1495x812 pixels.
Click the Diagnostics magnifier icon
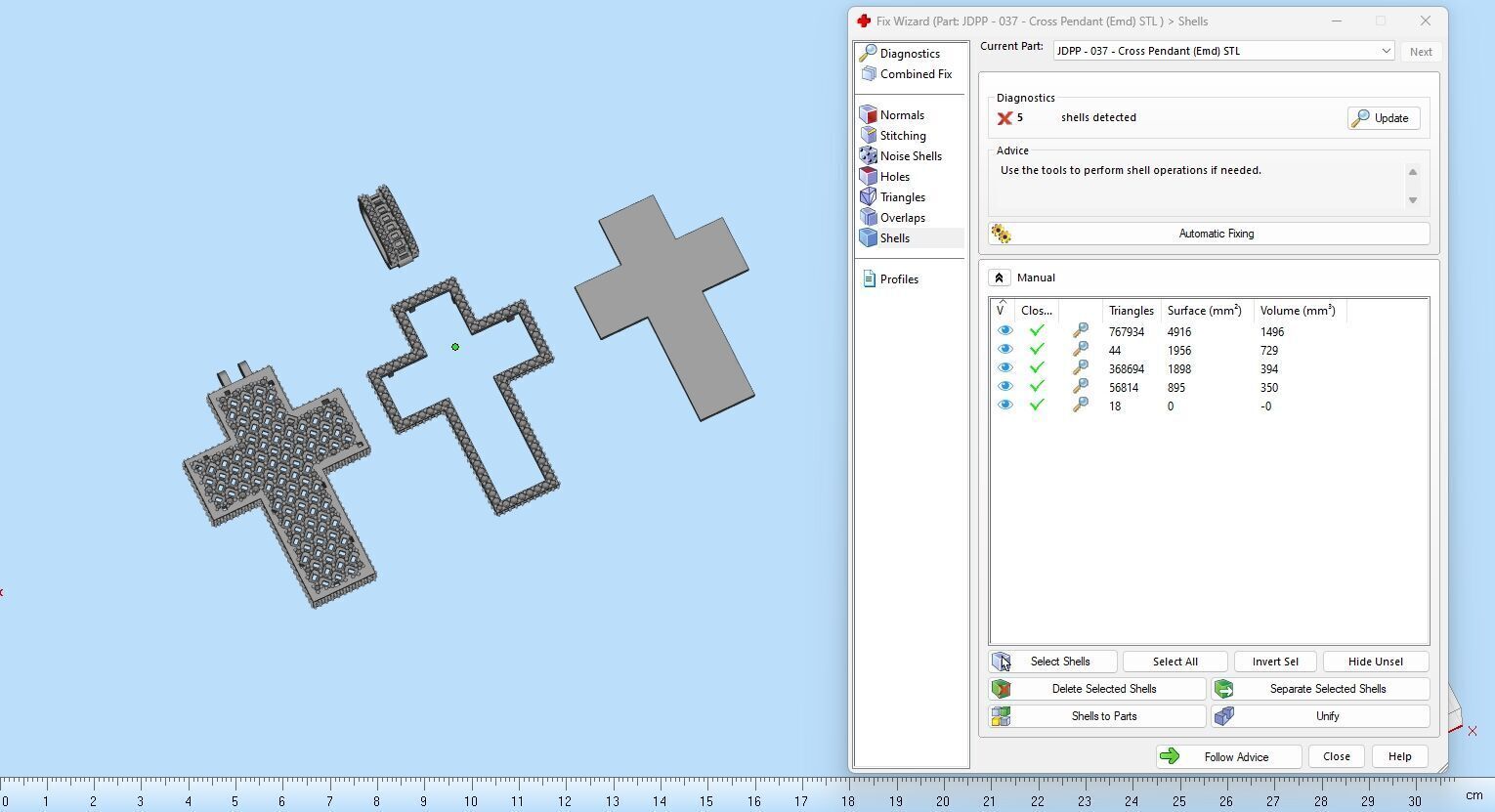pos(868,53)
